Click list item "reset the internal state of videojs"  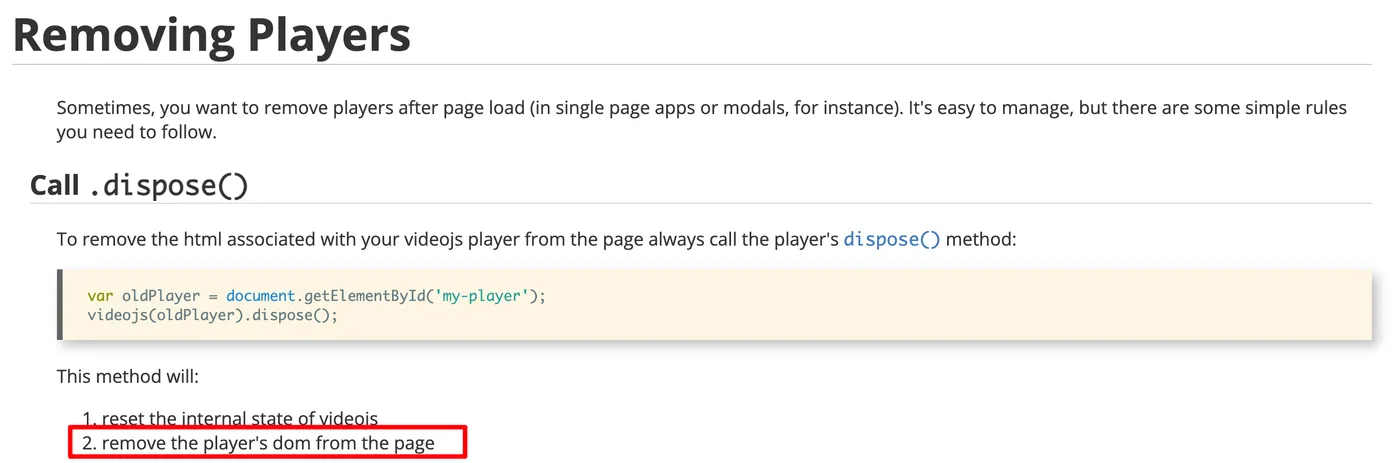[240, 419]
